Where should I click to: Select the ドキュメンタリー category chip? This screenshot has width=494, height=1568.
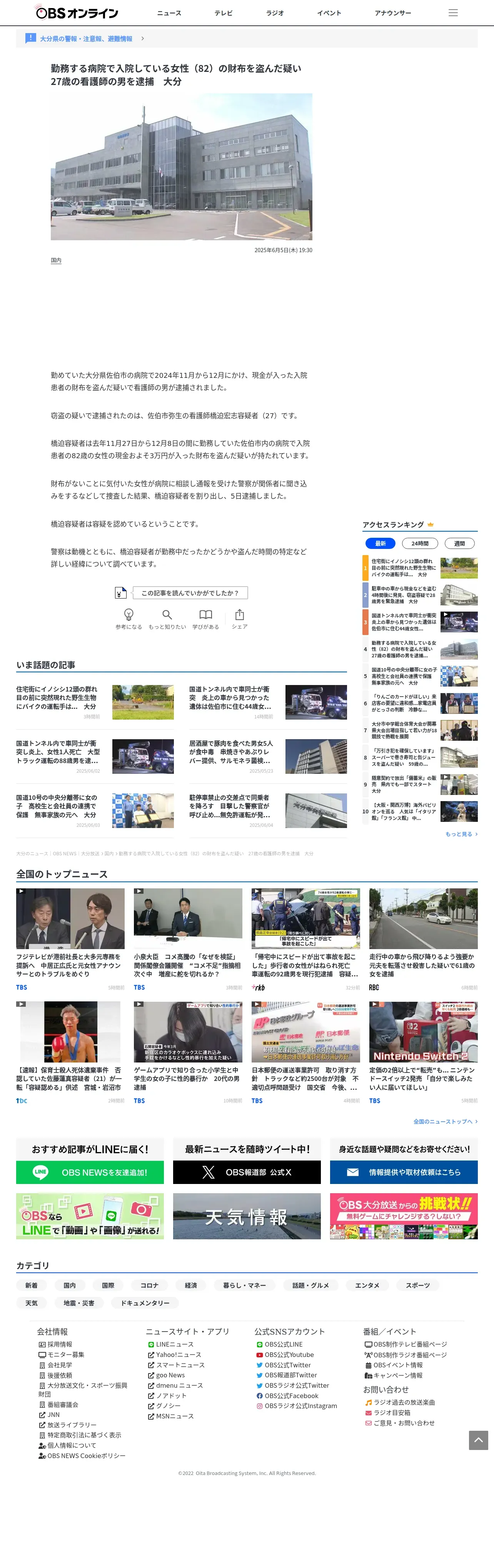[x=145, y=1303]
